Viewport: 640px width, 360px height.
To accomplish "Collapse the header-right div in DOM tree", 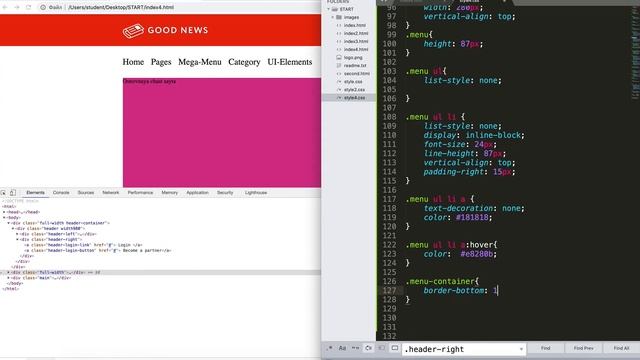I will click(17, 240).
